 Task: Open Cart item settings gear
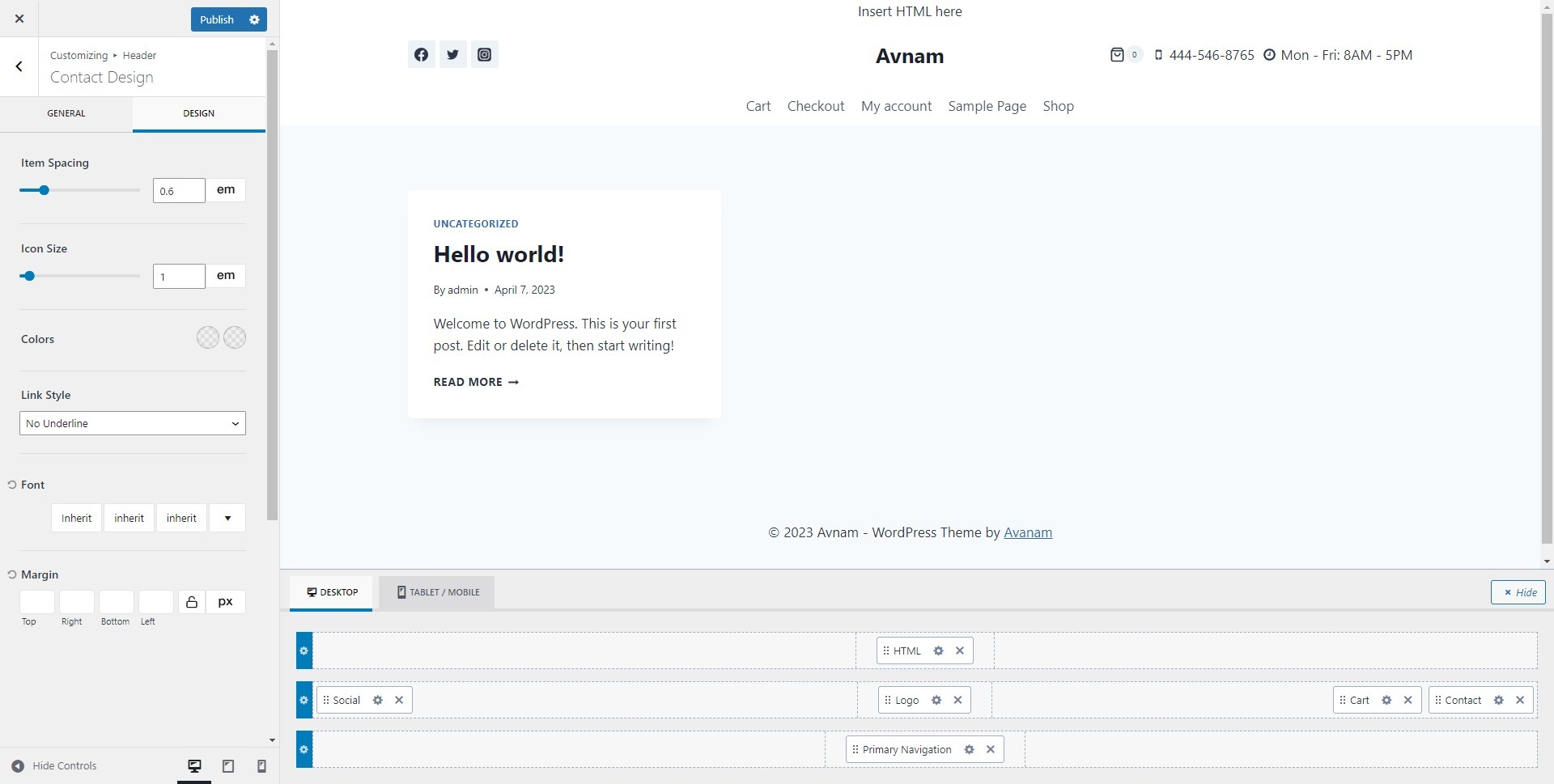pyautogui.click(x=1386, y=700)
